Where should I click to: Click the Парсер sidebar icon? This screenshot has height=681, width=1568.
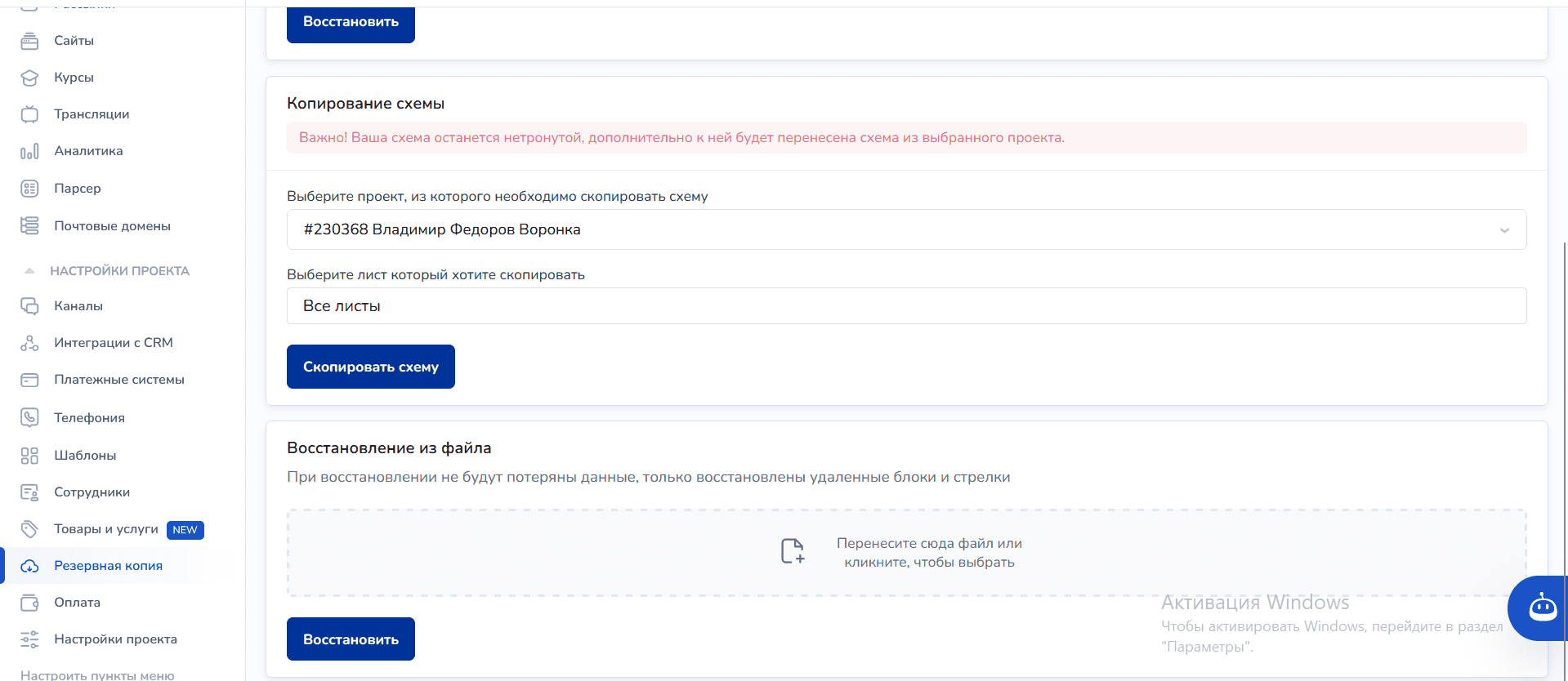(x=29, y=189)
